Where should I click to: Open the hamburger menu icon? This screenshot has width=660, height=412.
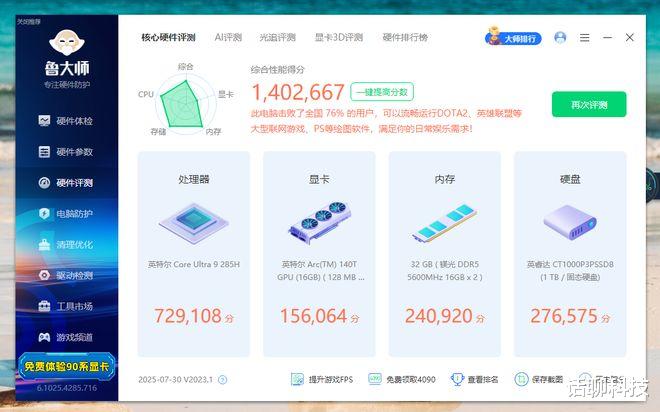[585, 37]
